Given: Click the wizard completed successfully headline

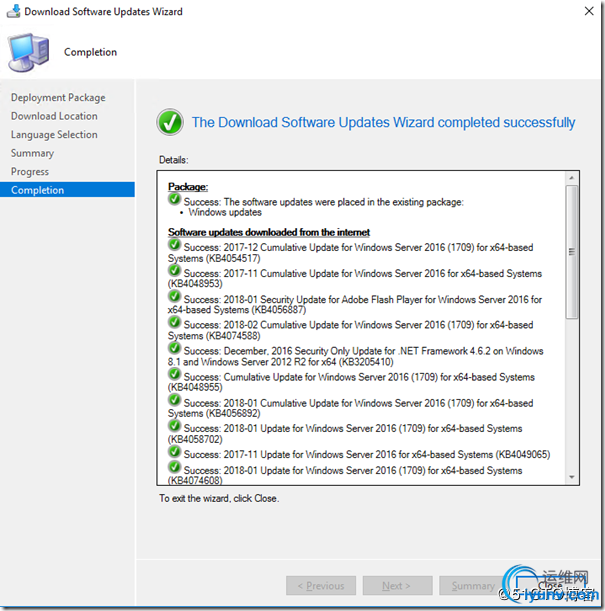Looking at the screenshot, I should coord(383,123).
